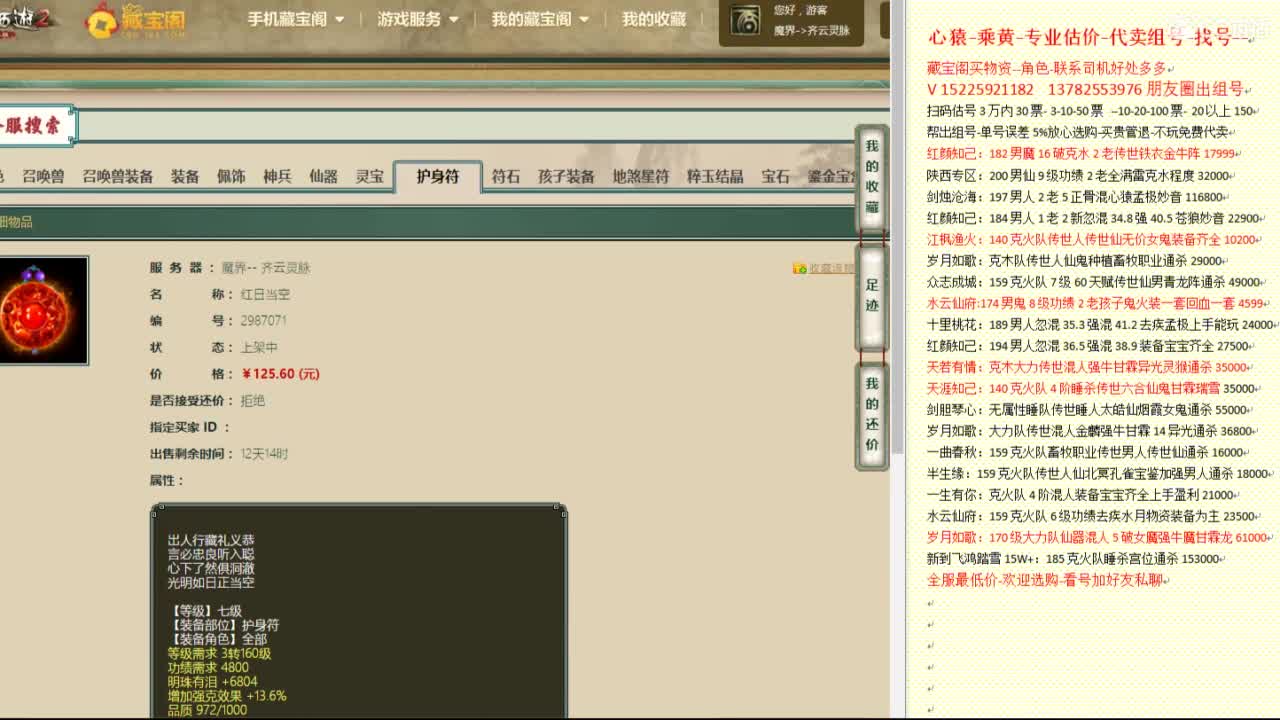Switch to the 仙器 tab
This screenshot has width=1280, height=720.
click(x=323, y=176)
